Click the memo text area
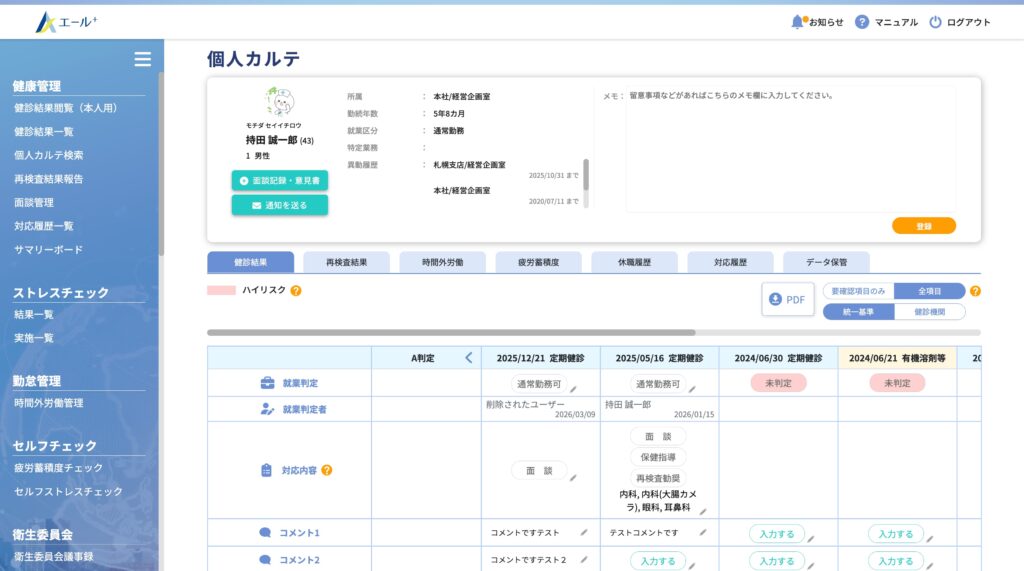The image size is (1024, 571). [x=790, y=150]
